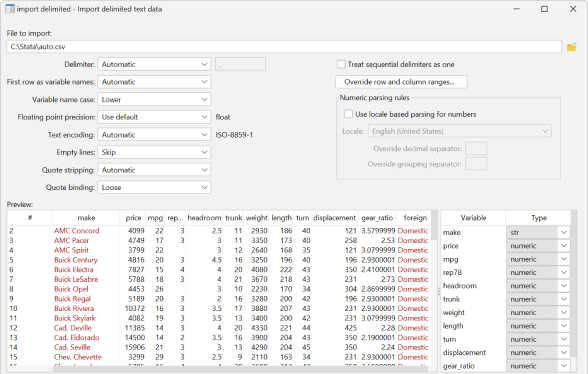The image size is (588, 374).
Task: Change the type dropdown for variable price
Action: pos(538,246)
